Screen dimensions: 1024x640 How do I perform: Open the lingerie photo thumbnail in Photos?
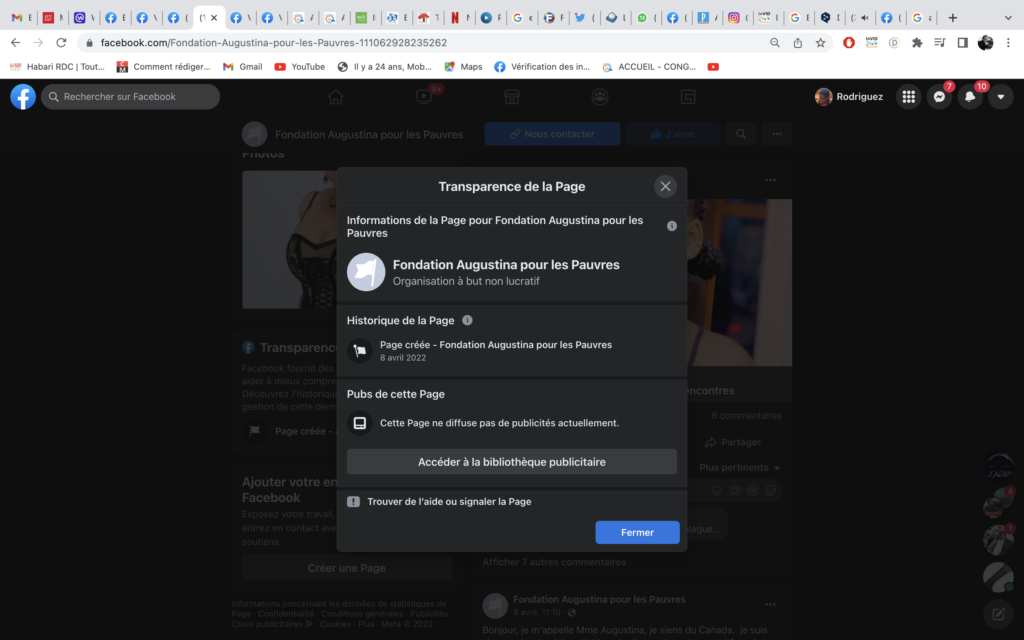pyautogui.click(x=289, y=240)
